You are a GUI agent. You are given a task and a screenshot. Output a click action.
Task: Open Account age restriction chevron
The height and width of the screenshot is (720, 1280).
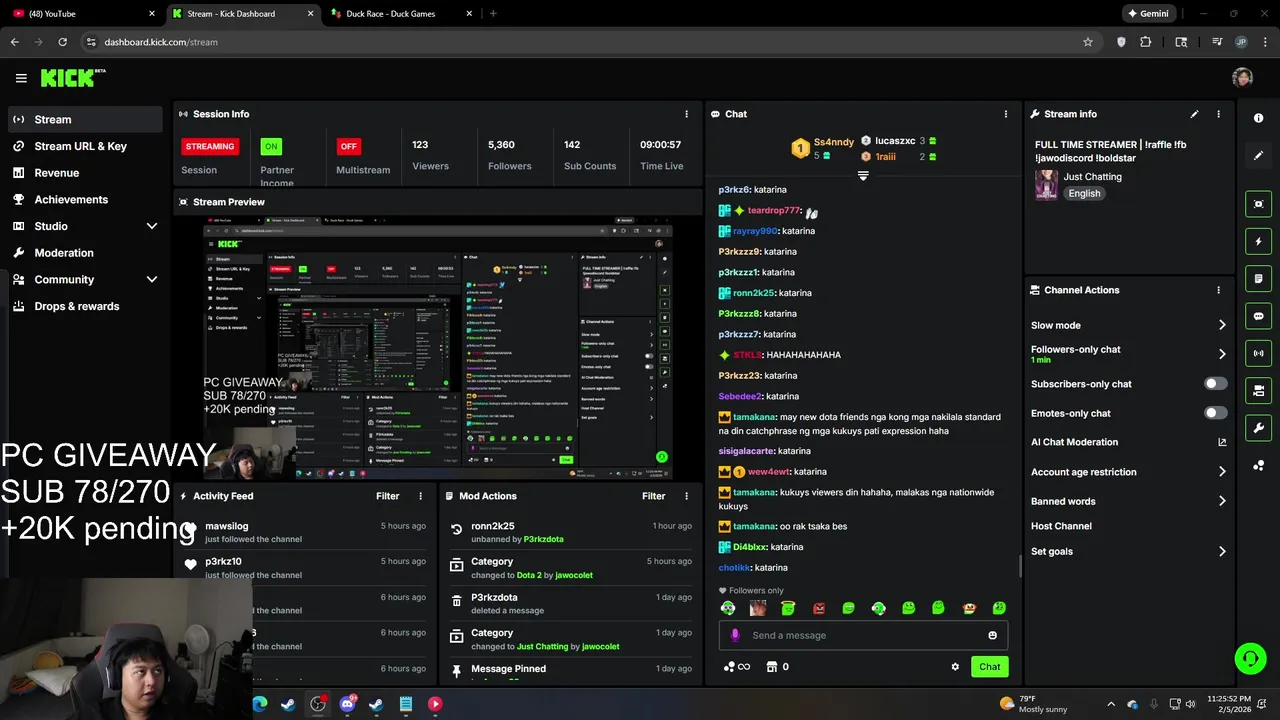(x=1222, y=472)
